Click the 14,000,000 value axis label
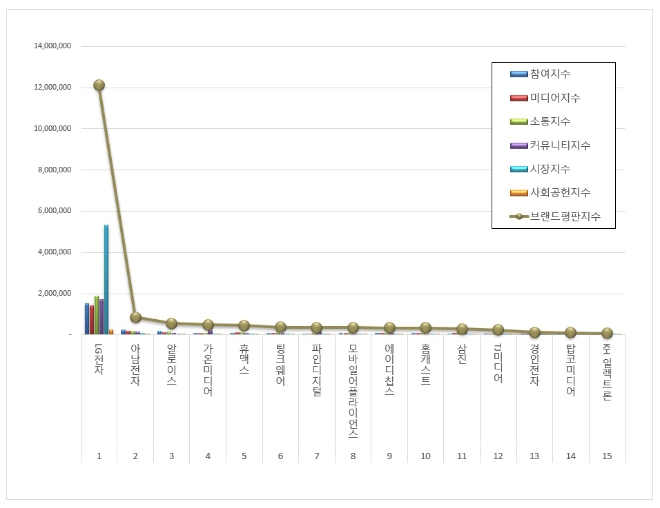Image resolution: width=660 pixels, height=508 pixels. 52,46
